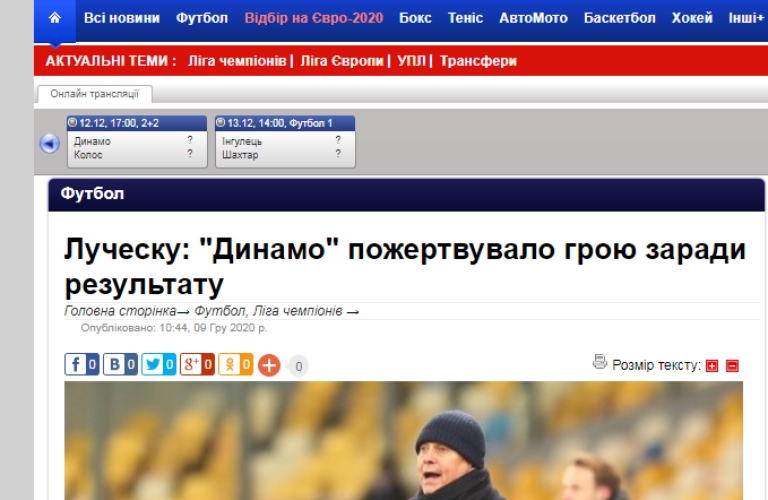The image size is (768, 500).
Task: Click the Головна сторінка breadcrumb
Action: (x=120, y=311)
